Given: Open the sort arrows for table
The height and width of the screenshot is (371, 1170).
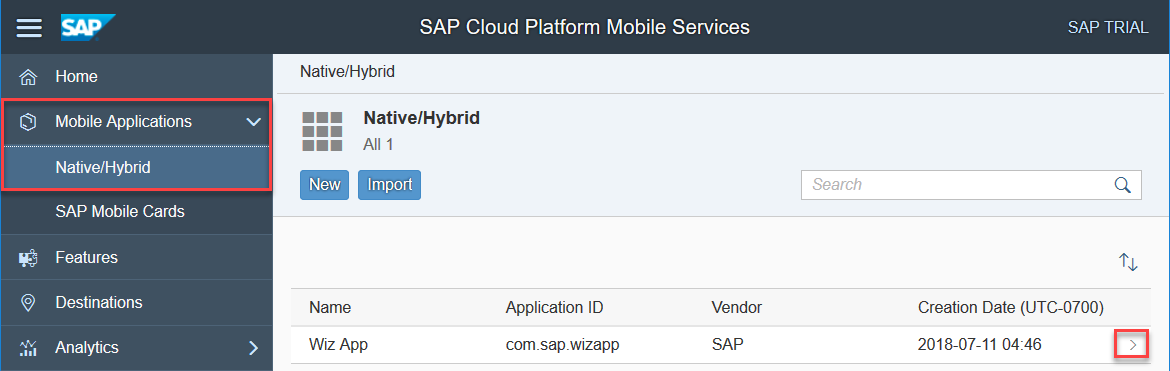Looking at the screenshot, I should coord(1127,262).
